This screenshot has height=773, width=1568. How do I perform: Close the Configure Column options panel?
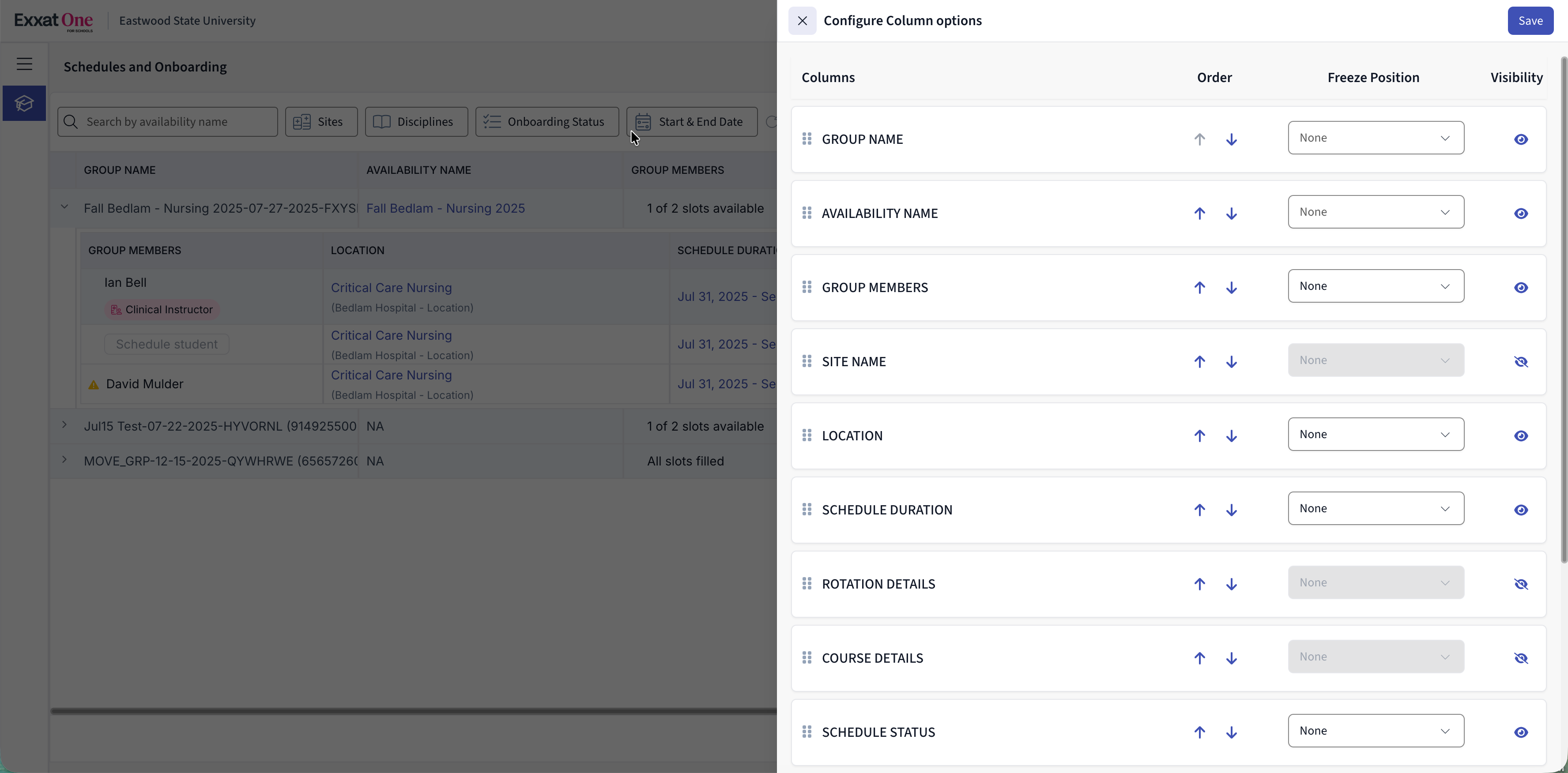802,21
